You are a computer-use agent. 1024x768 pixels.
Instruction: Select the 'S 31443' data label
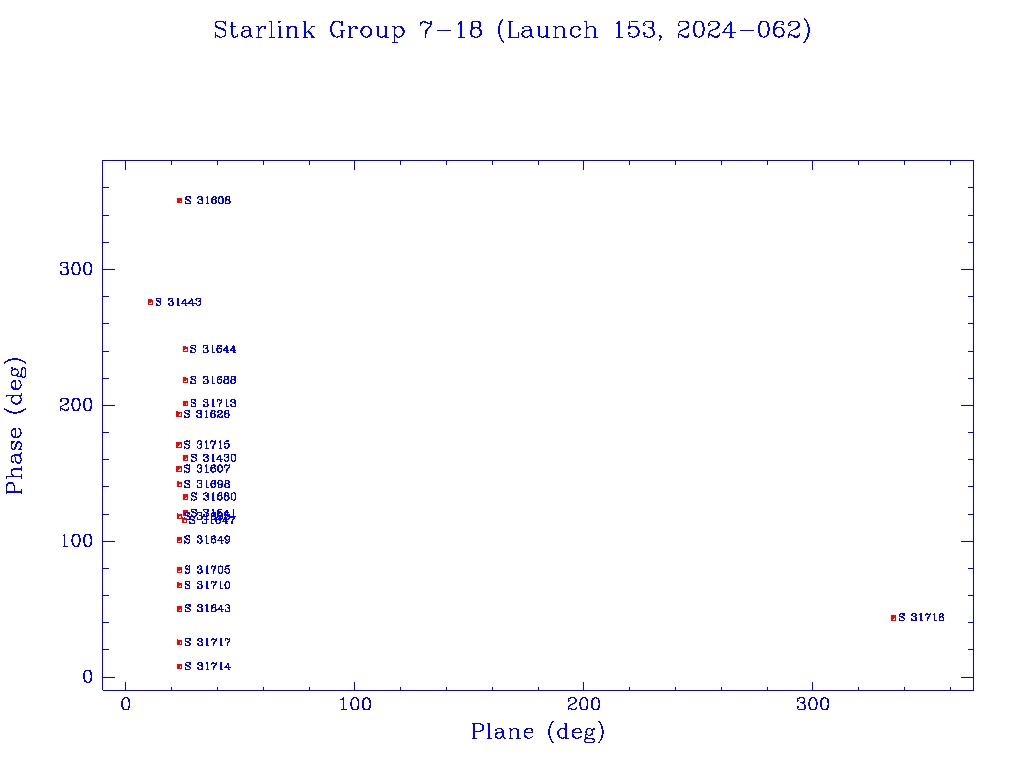[178, 302]
